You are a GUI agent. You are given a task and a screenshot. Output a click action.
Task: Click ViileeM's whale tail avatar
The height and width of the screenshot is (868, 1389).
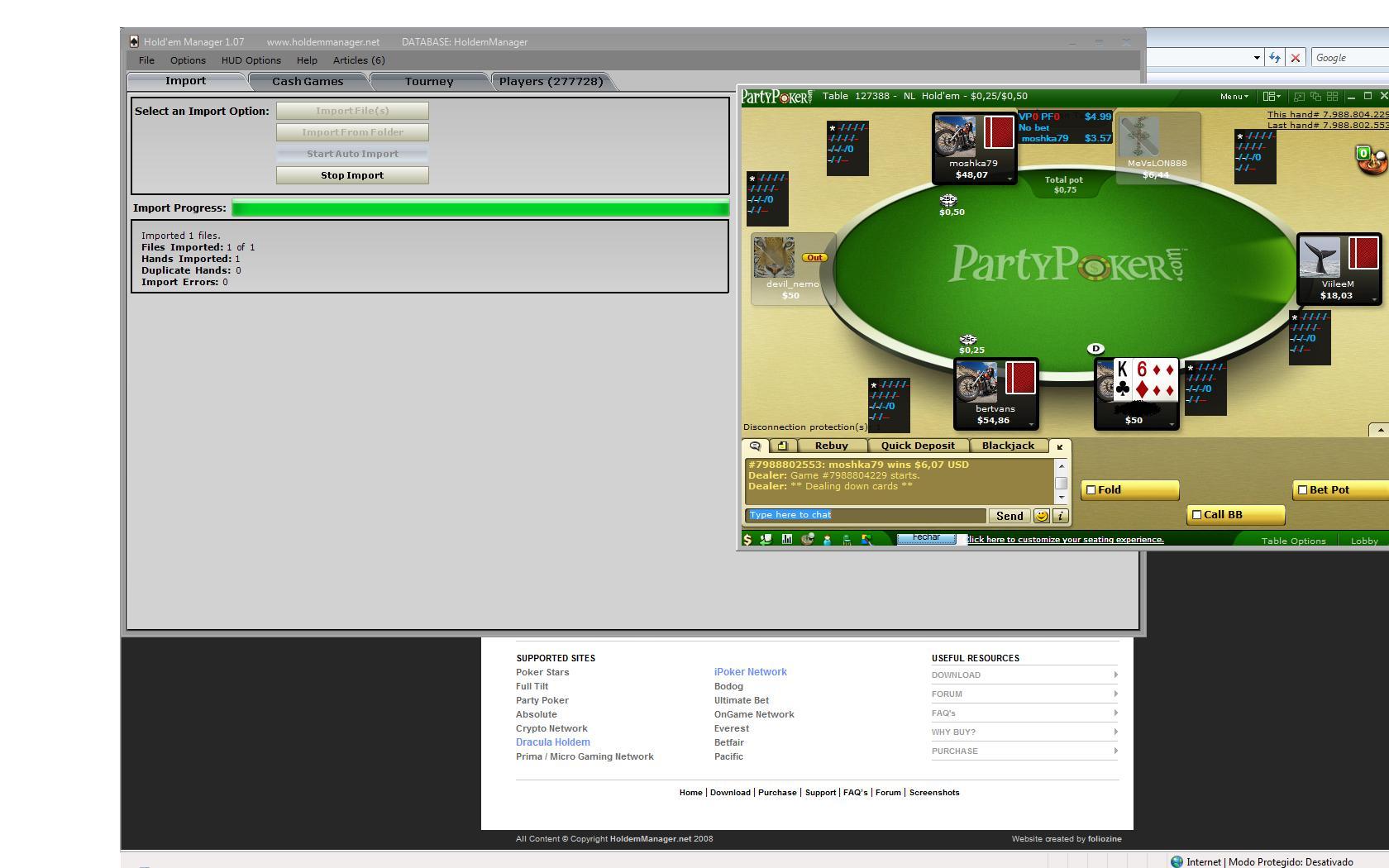coord(1320,259)
